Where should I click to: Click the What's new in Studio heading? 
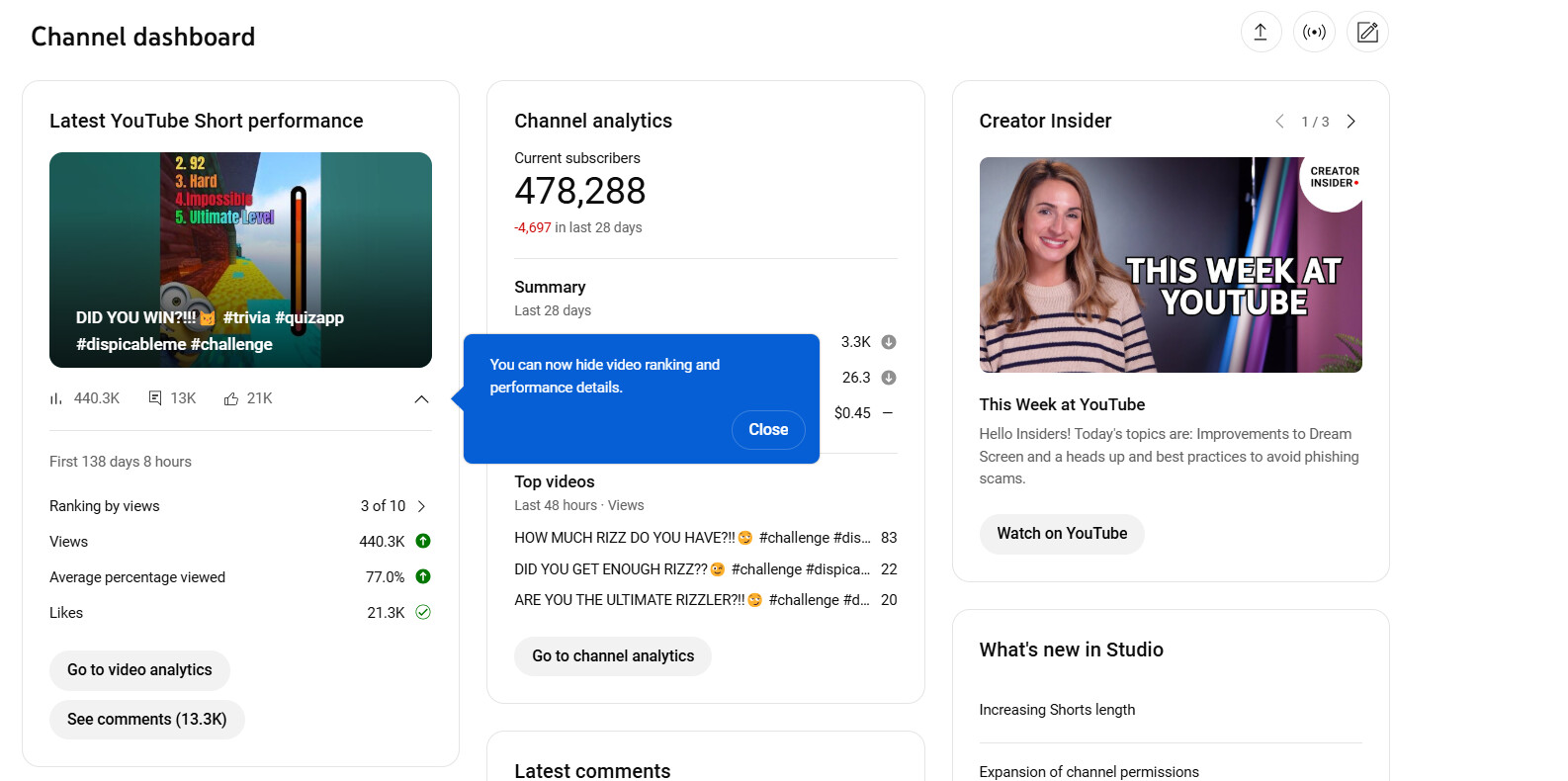[x=1071, y=650]
